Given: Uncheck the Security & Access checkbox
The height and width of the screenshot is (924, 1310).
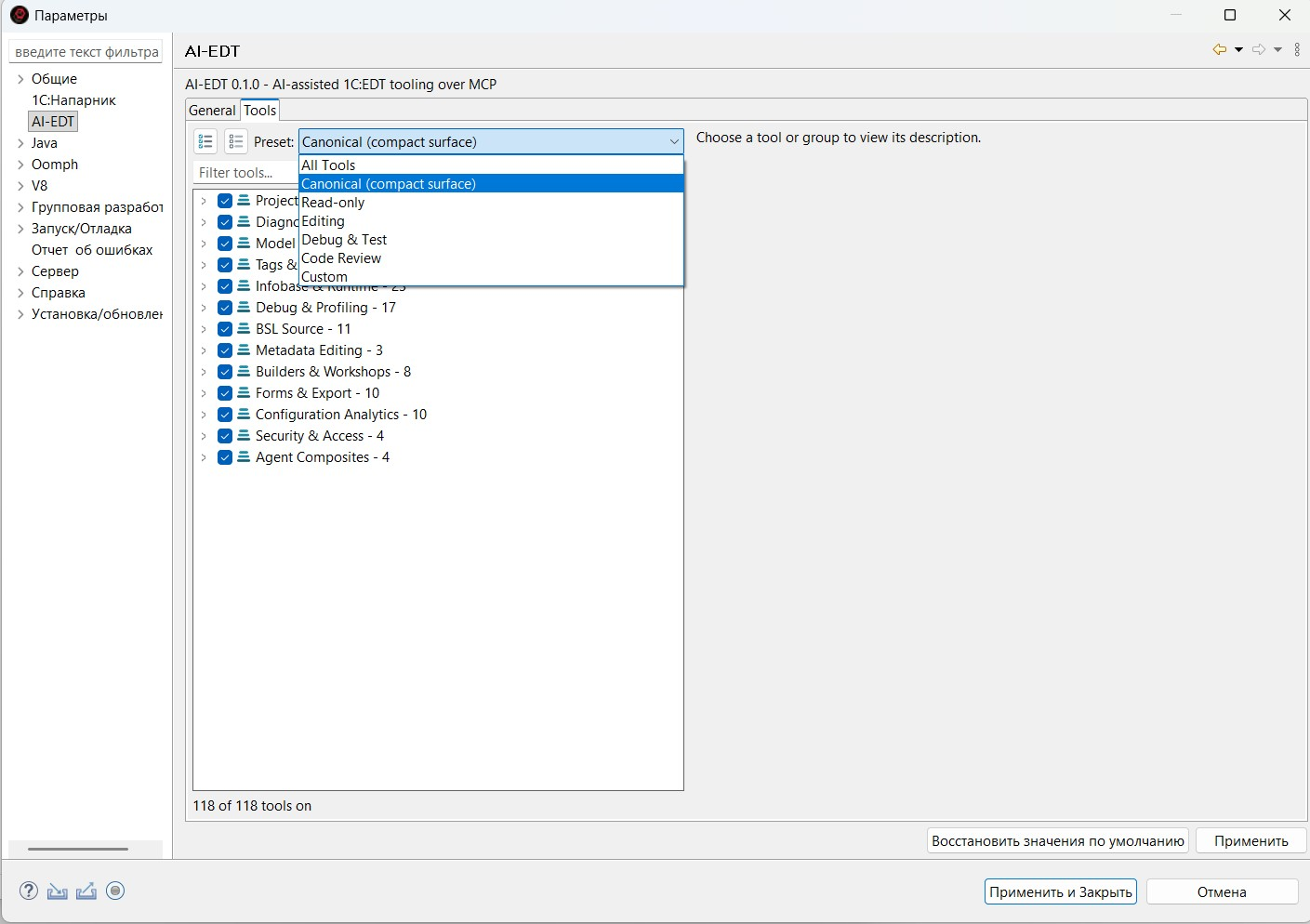Looking at the screenshot, I should (x=225, y=436).
